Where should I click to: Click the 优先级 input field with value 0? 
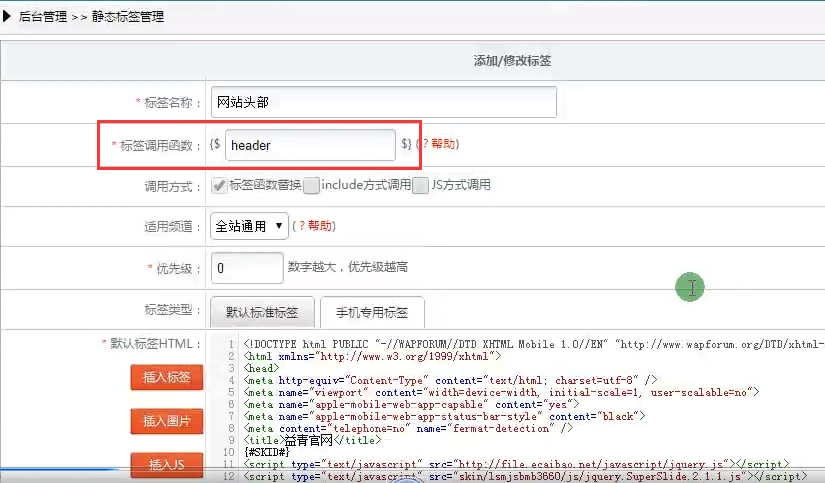click(x=247, y=268)
